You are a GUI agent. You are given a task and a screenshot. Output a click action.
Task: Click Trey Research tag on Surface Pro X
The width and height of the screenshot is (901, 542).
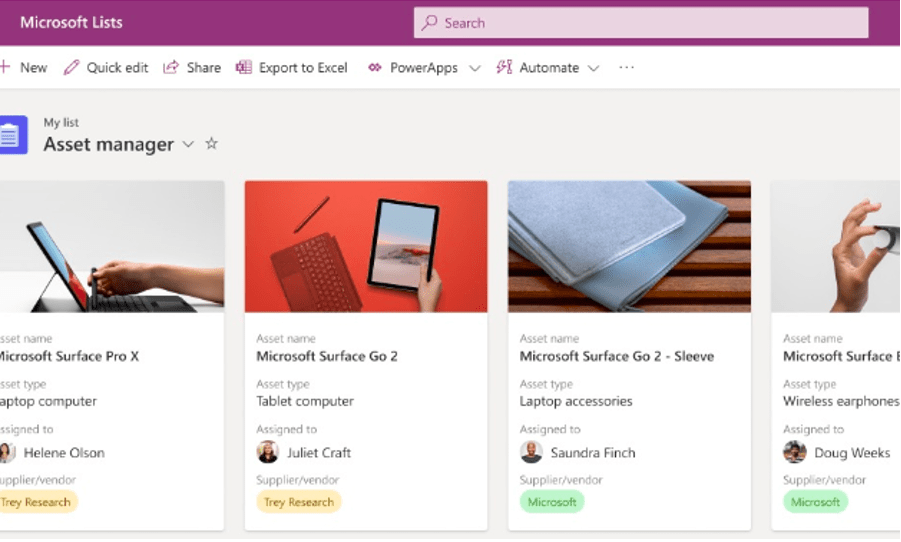[x=37, y=502]
